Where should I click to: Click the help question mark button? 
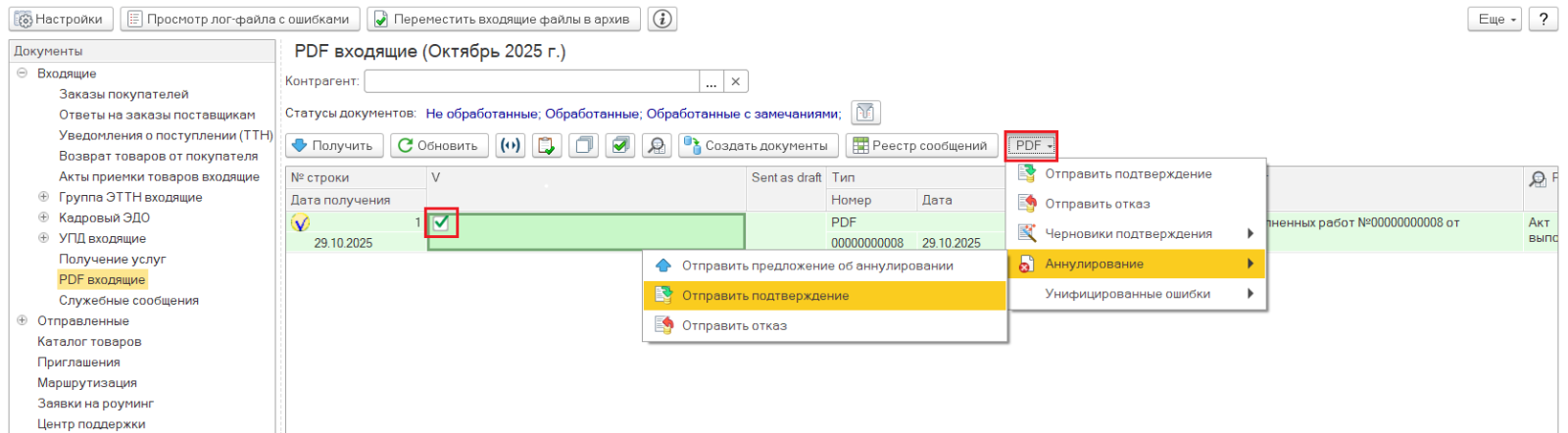coord(1543,19)
